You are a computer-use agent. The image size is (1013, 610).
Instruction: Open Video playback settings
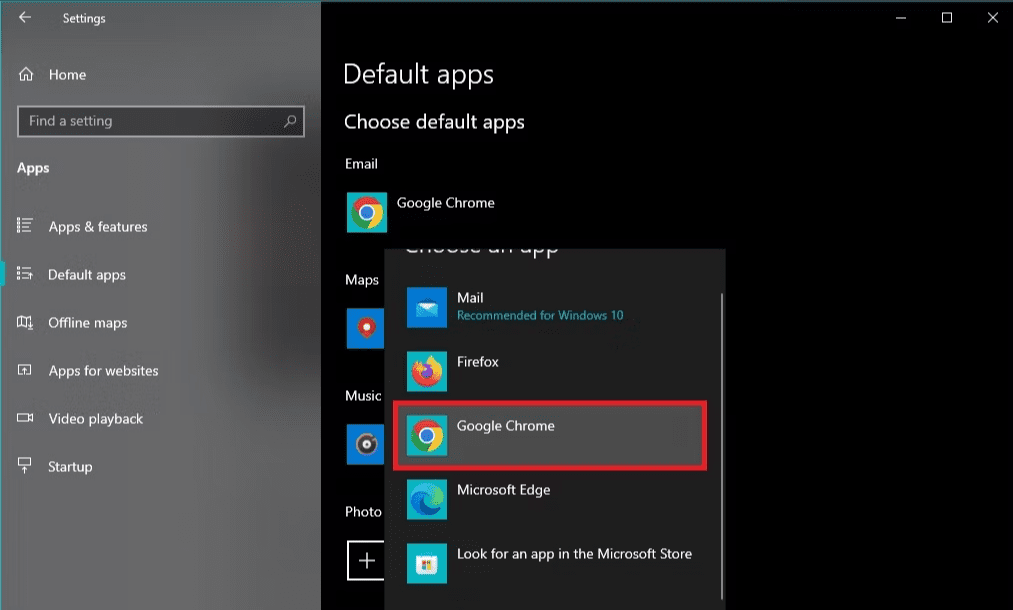click(x=95, y=419)
